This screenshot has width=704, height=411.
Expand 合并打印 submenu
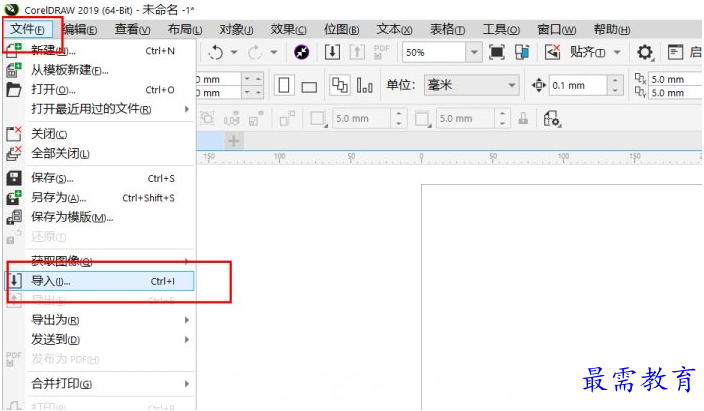pyautogui.click(x=100, y=384)
